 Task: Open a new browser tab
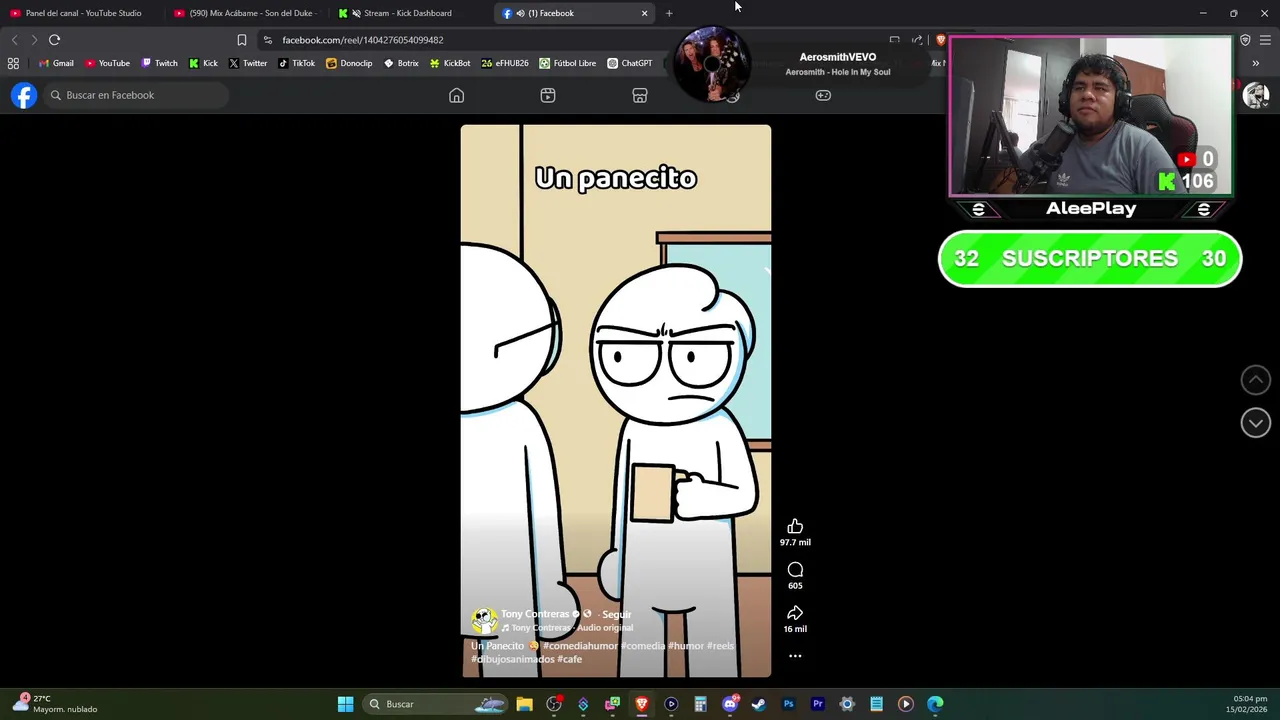(669, 13)
